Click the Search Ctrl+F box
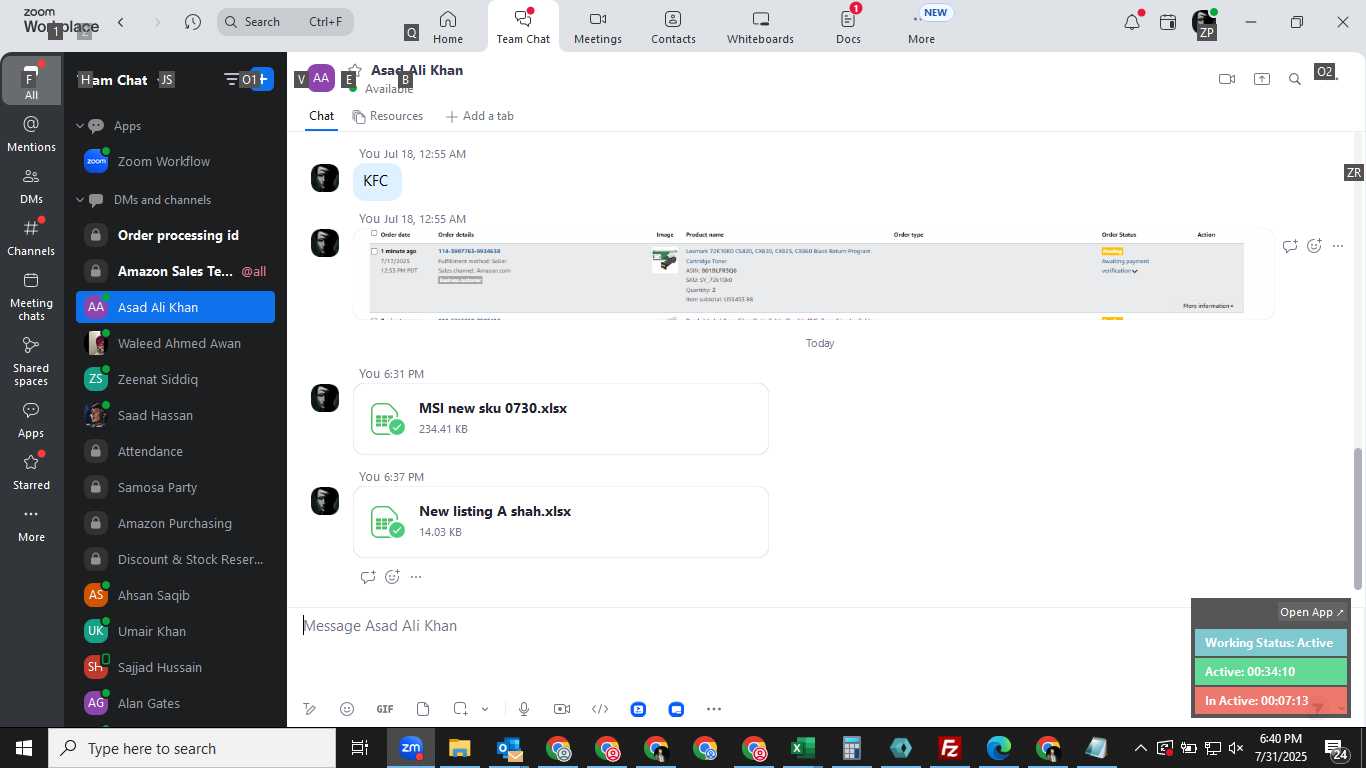1366x768 pixels. coord(287,21)
